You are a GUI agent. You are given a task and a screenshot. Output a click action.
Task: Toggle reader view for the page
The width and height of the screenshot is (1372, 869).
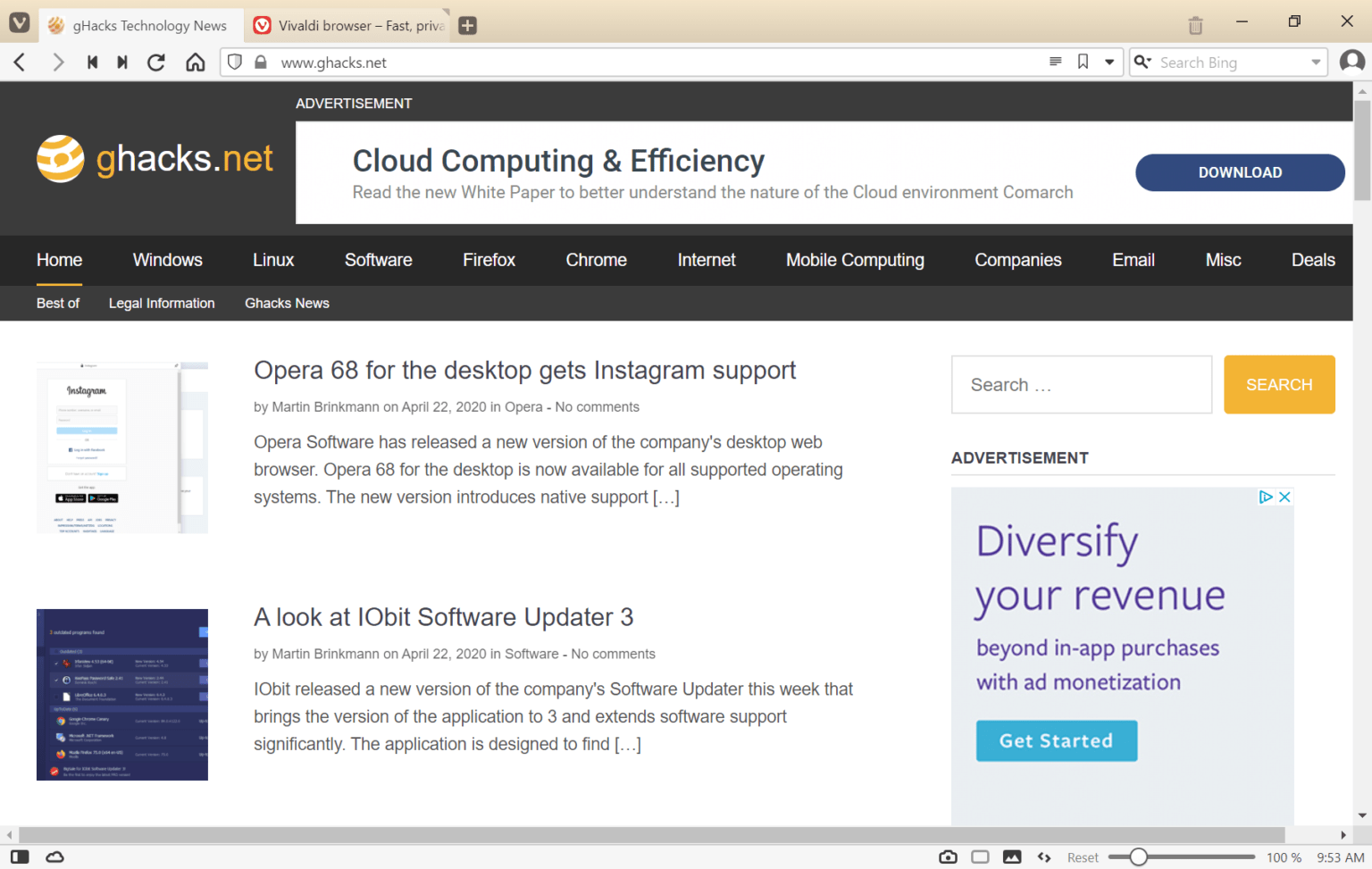1055,62
